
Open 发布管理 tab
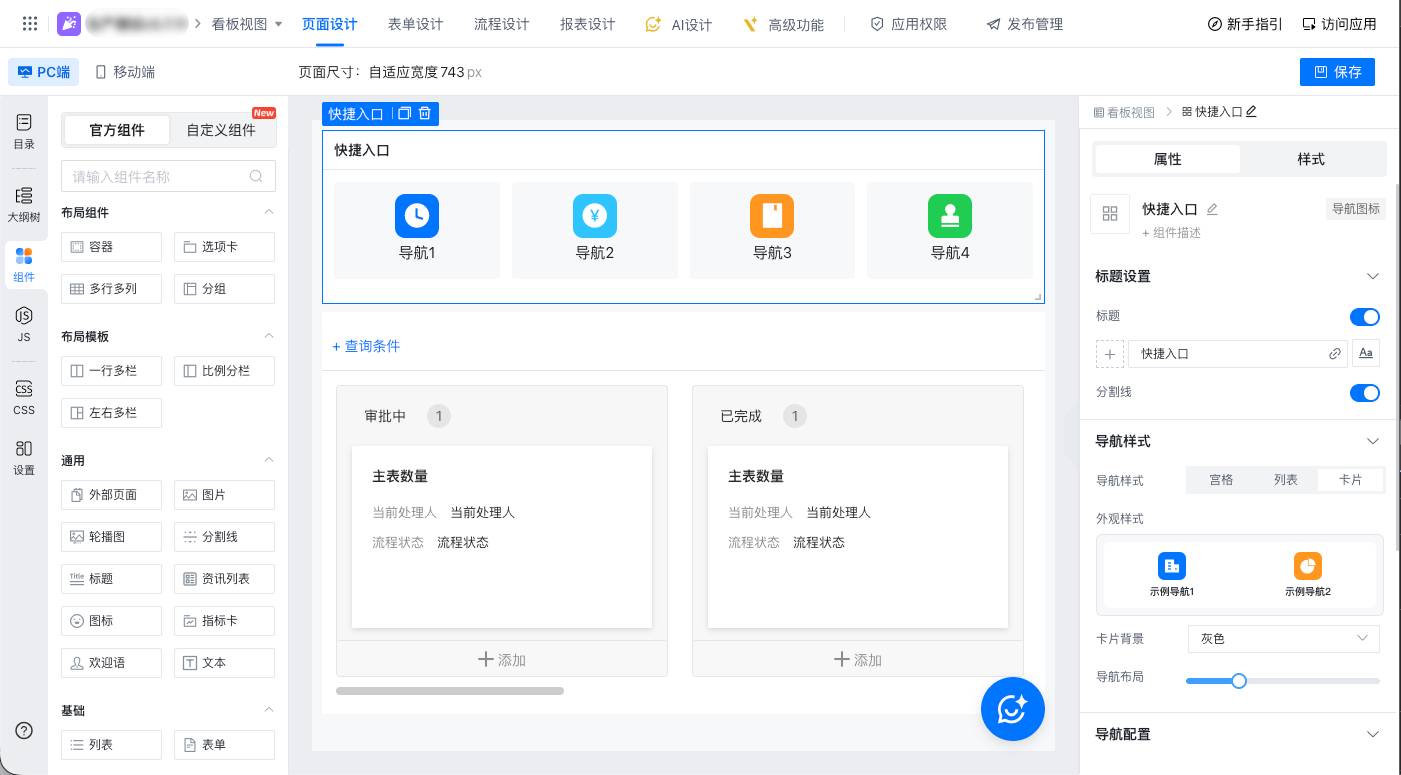[x=1024, y=24]
